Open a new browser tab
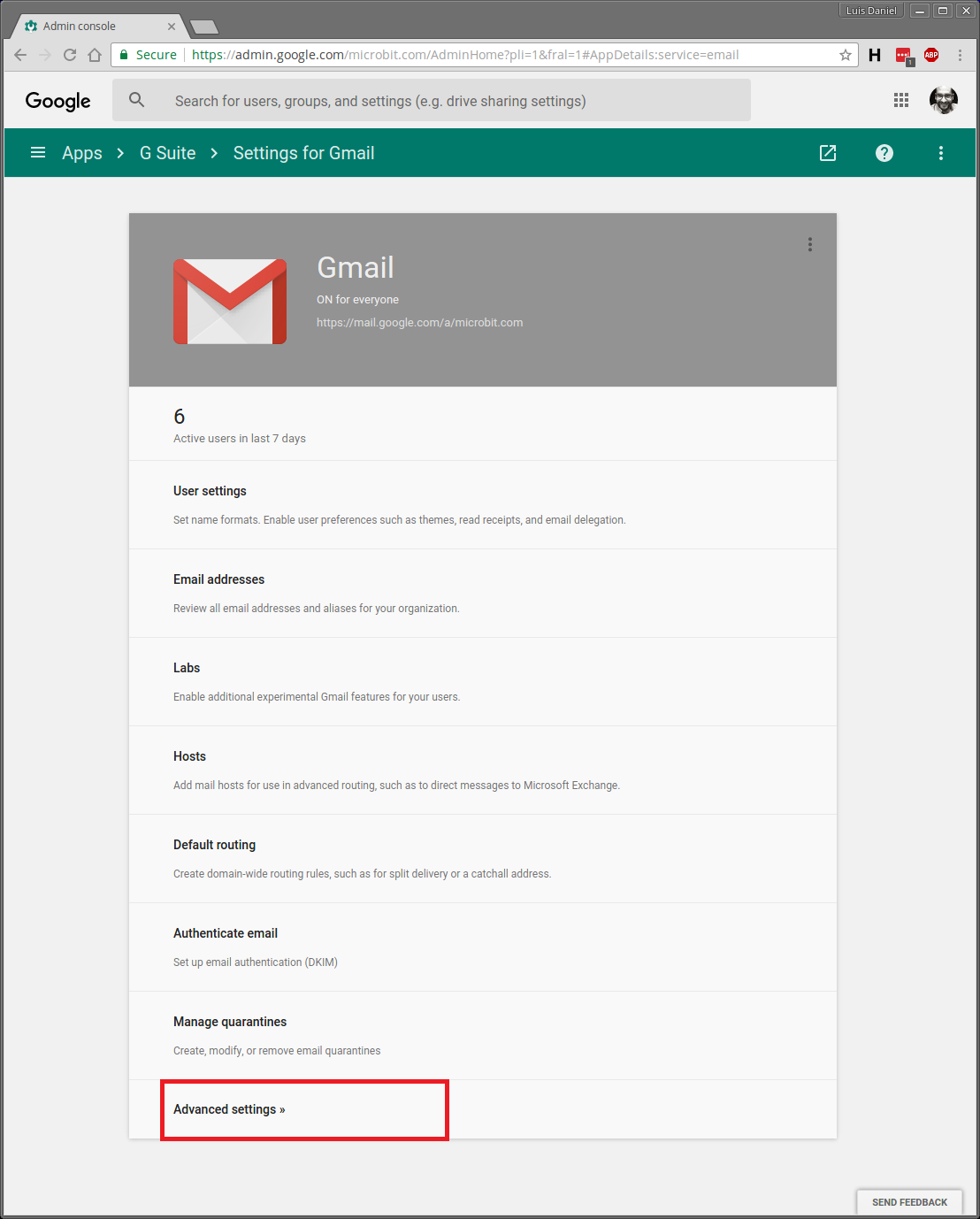Image resolution: width=980 pixels, height=1219 pixels. [x=204, y=27]
